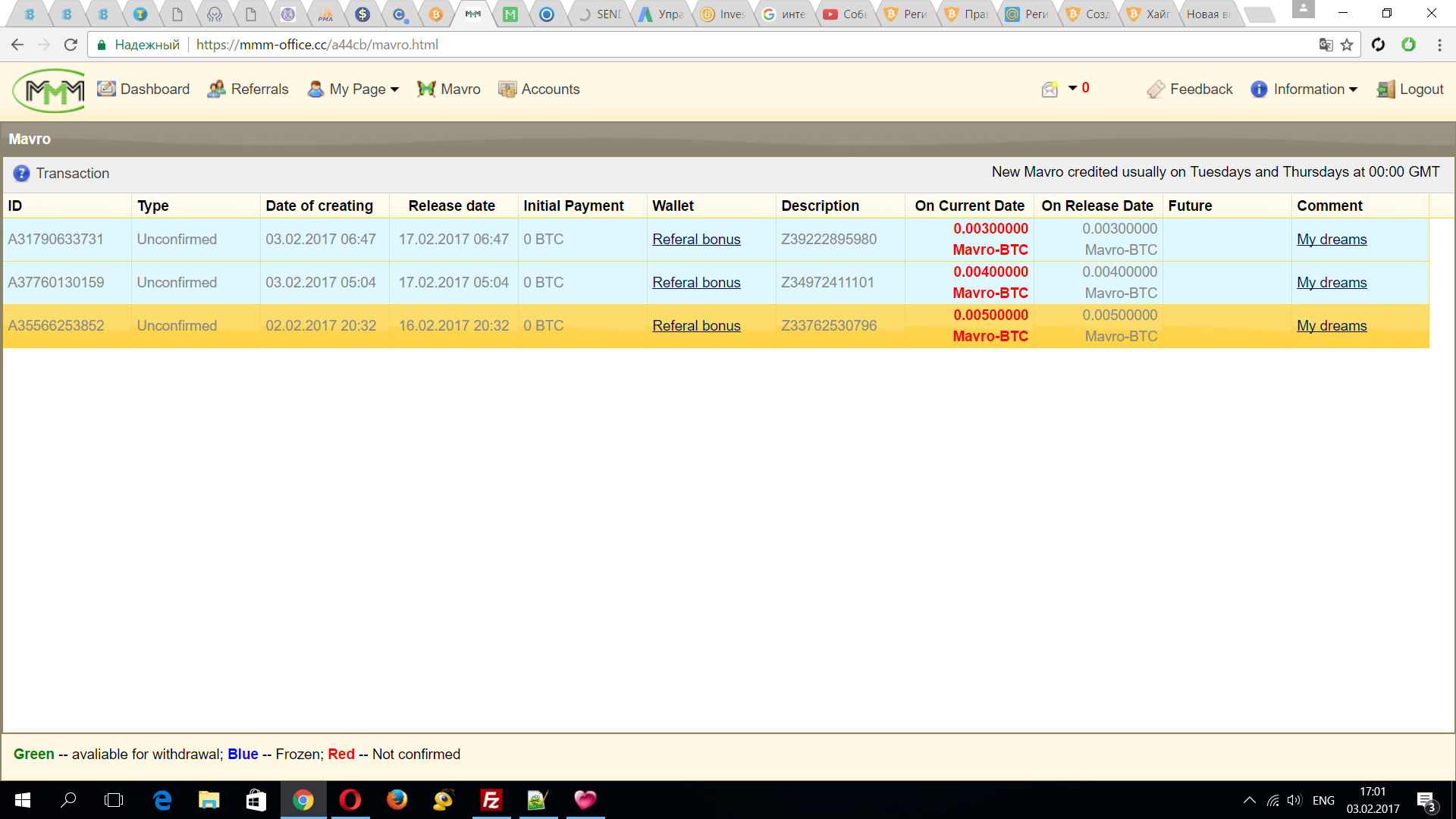Open the messages counter dropdown arrow
This screenshot has height=819, width=1456.
click(x=1072, y=88)
